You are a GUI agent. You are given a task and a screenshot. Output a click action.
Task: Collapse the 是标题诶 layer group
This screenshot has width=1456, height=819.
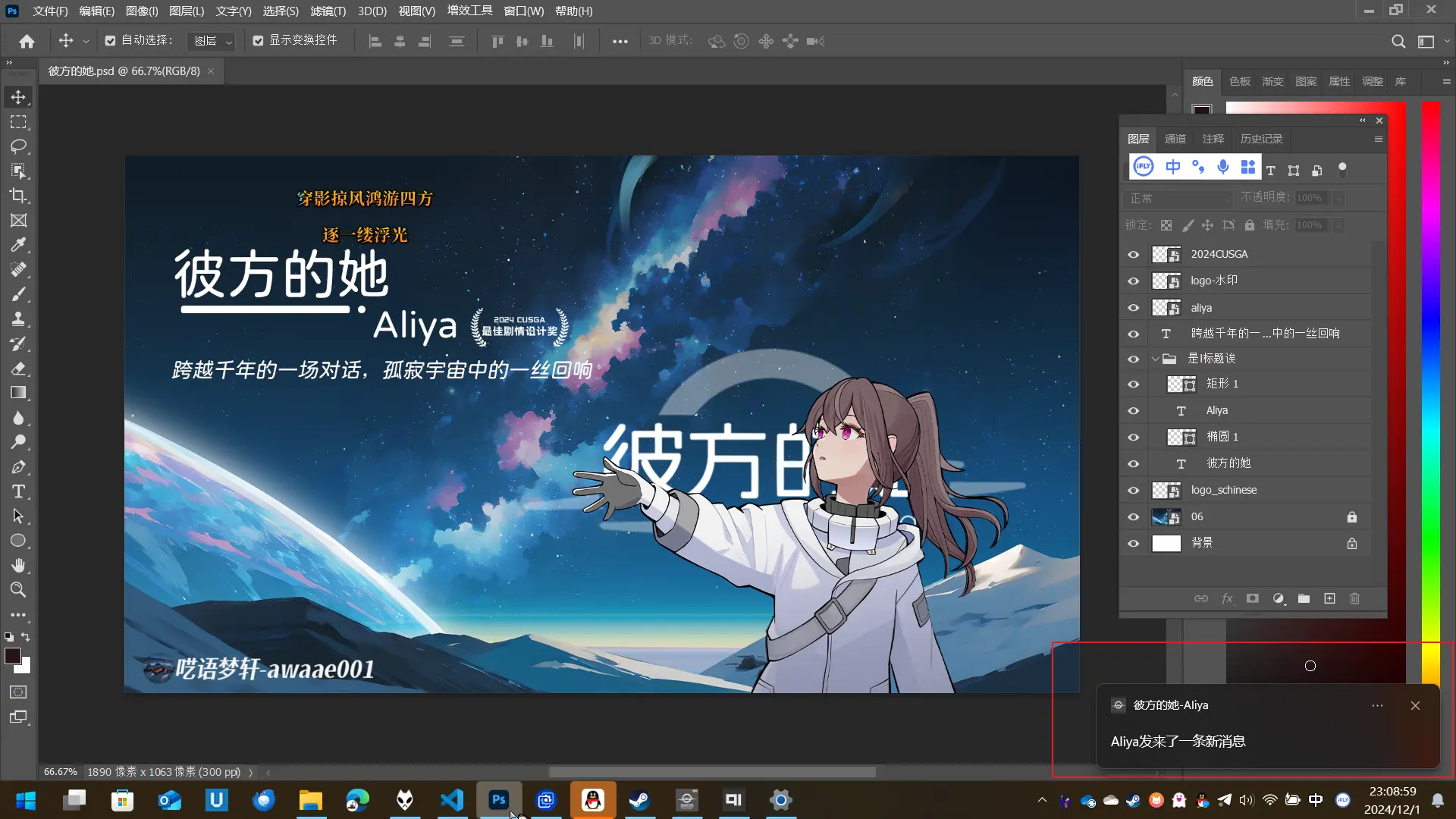point(1155,359)
